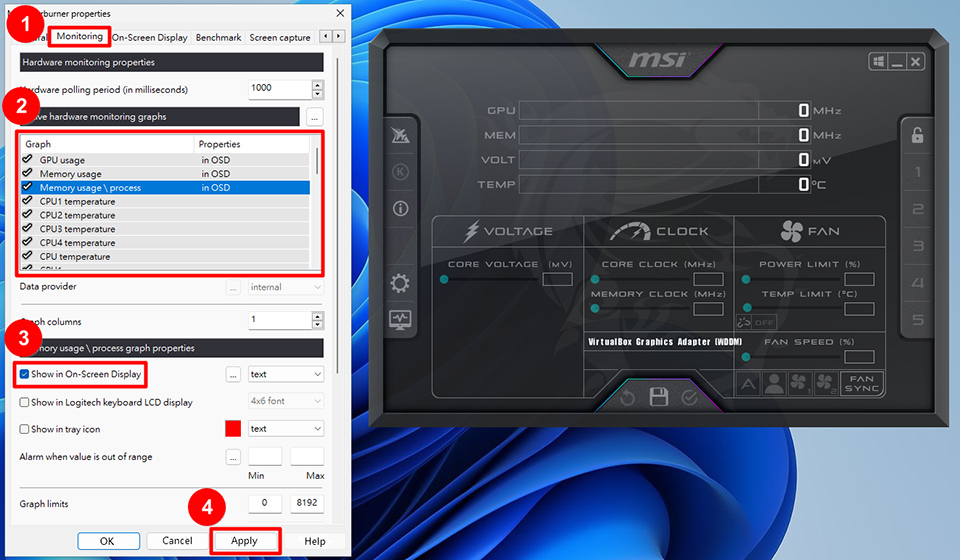This screenshot has width=960, height=560.
Task: Open Afterburner settings gear icon
Action: point(400,284)
